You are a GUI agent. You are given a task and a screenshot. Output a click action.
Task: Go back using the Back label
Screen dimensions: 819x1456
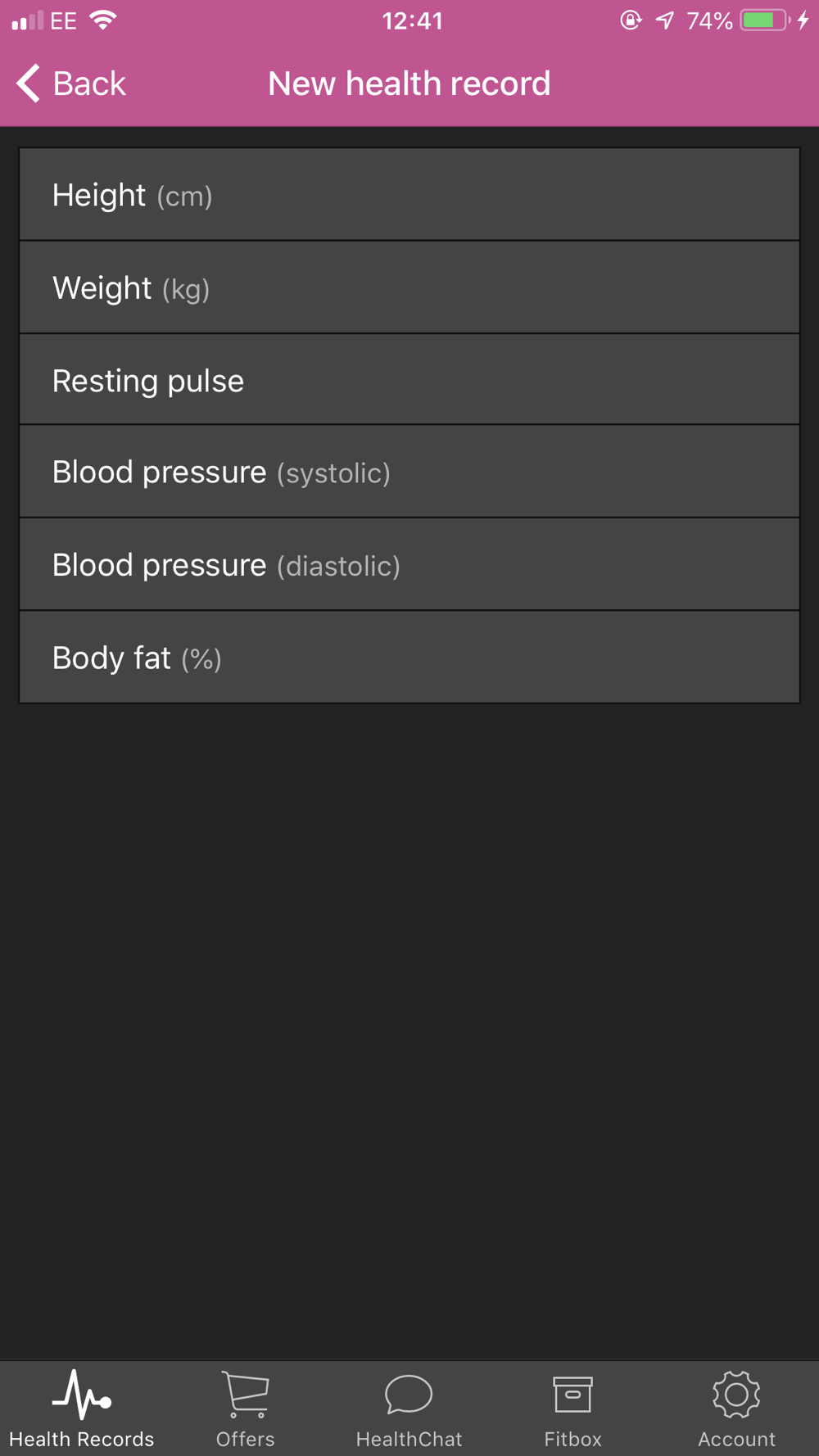coord(89,84)
